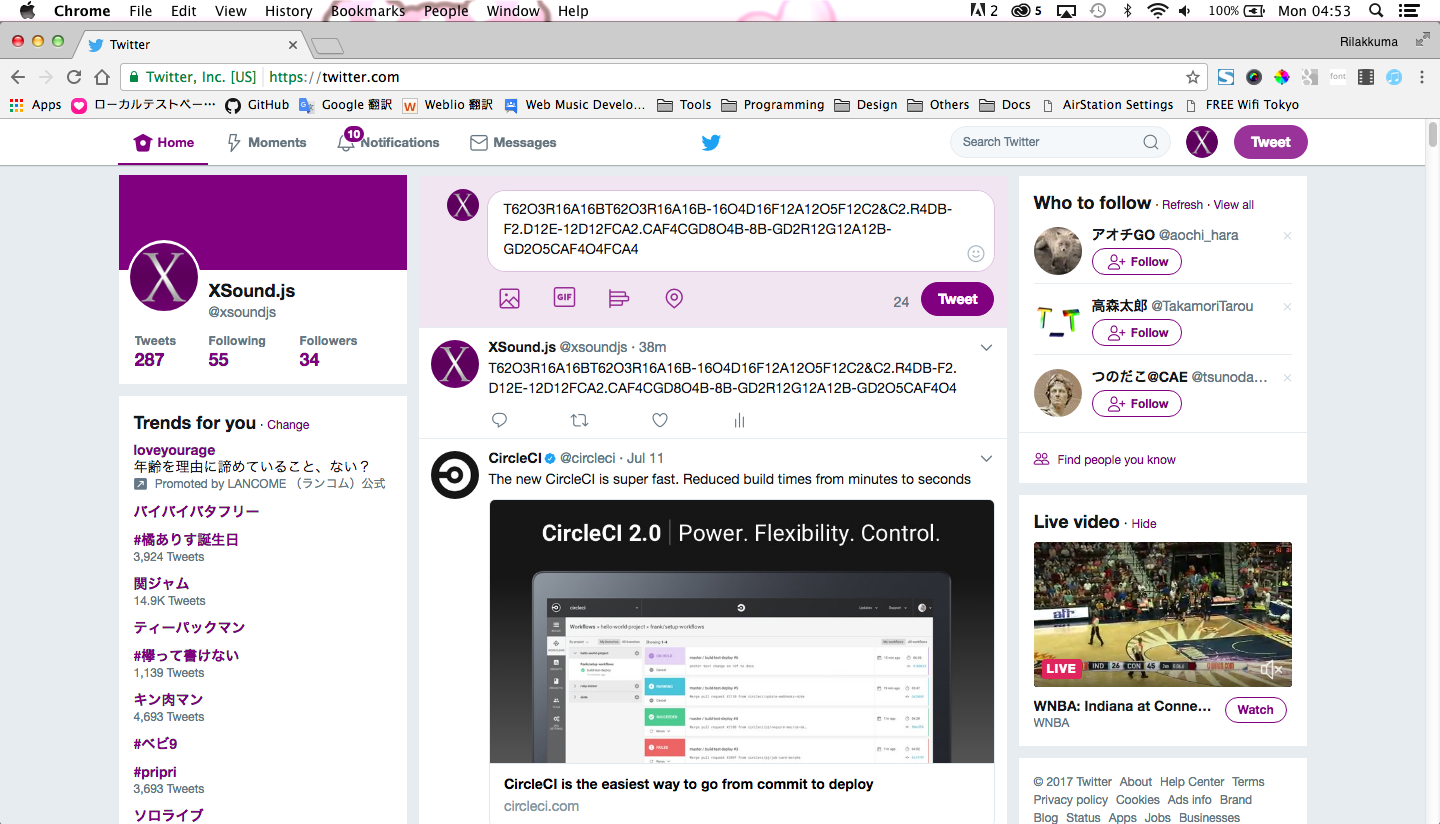Retweet the XSound.js tweet
Viewport: 1440px width, 824px height.
coord(579,420)
